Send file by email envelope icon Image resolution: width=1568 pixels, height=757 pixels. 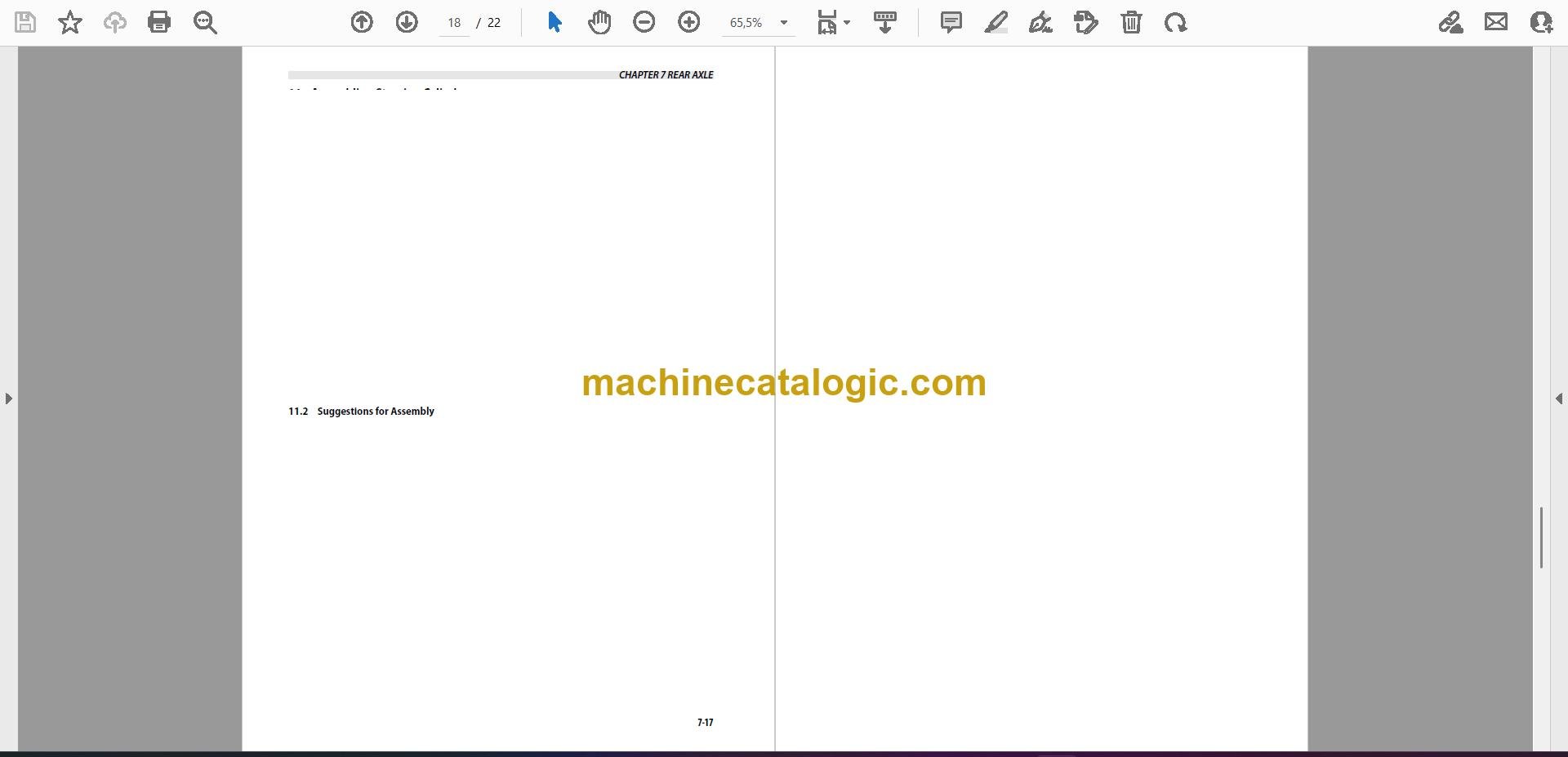coord(1496,22)
